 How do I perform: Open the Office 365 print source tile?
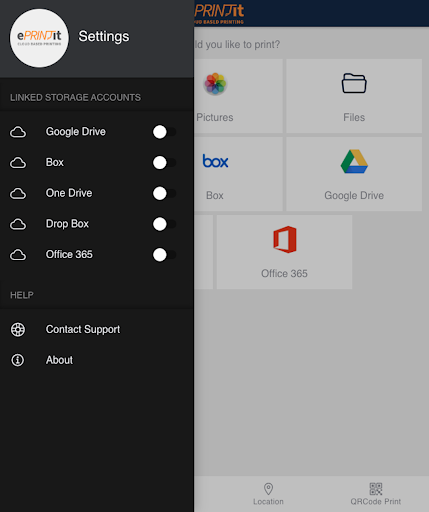click(284, 252)
